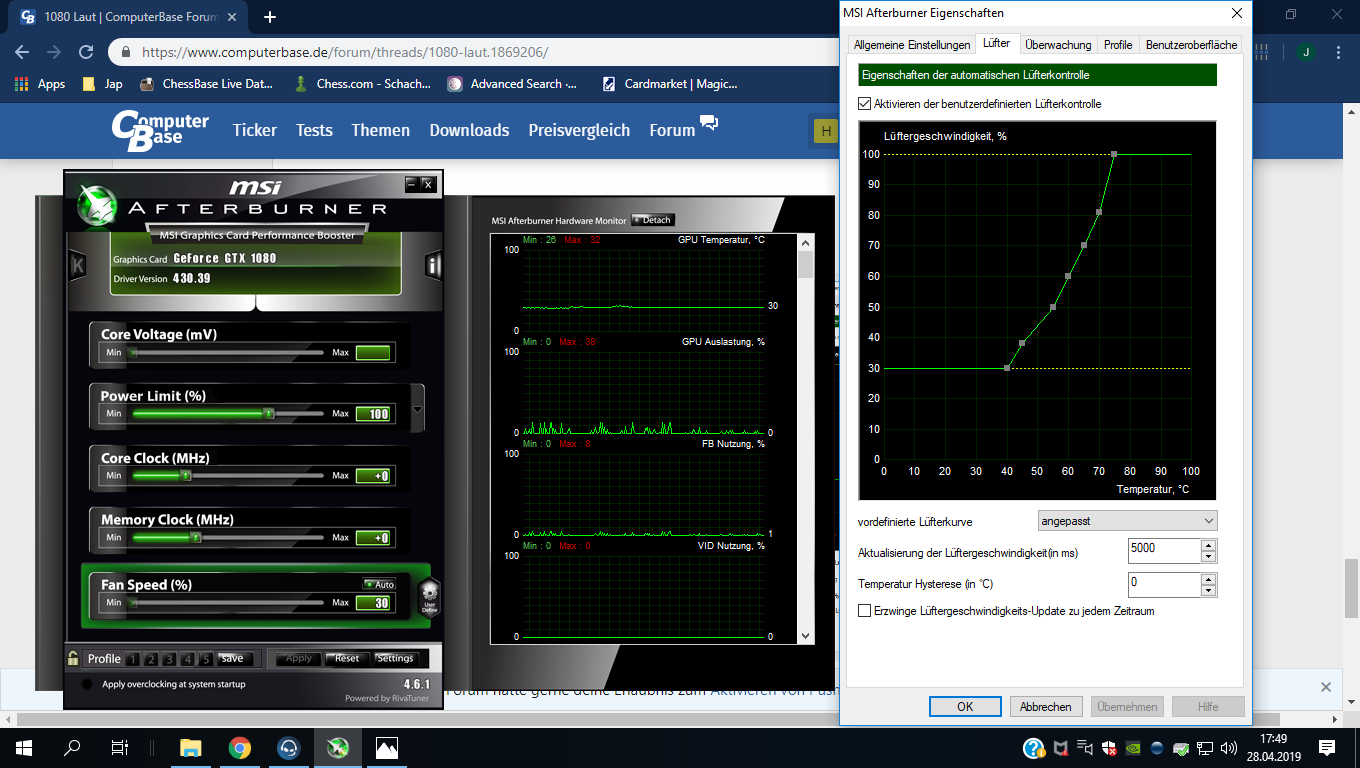The width and height of the screenshot is (1360, 768).
Task: Switch to Chrome on the taskbar
Action: [239, 747]
